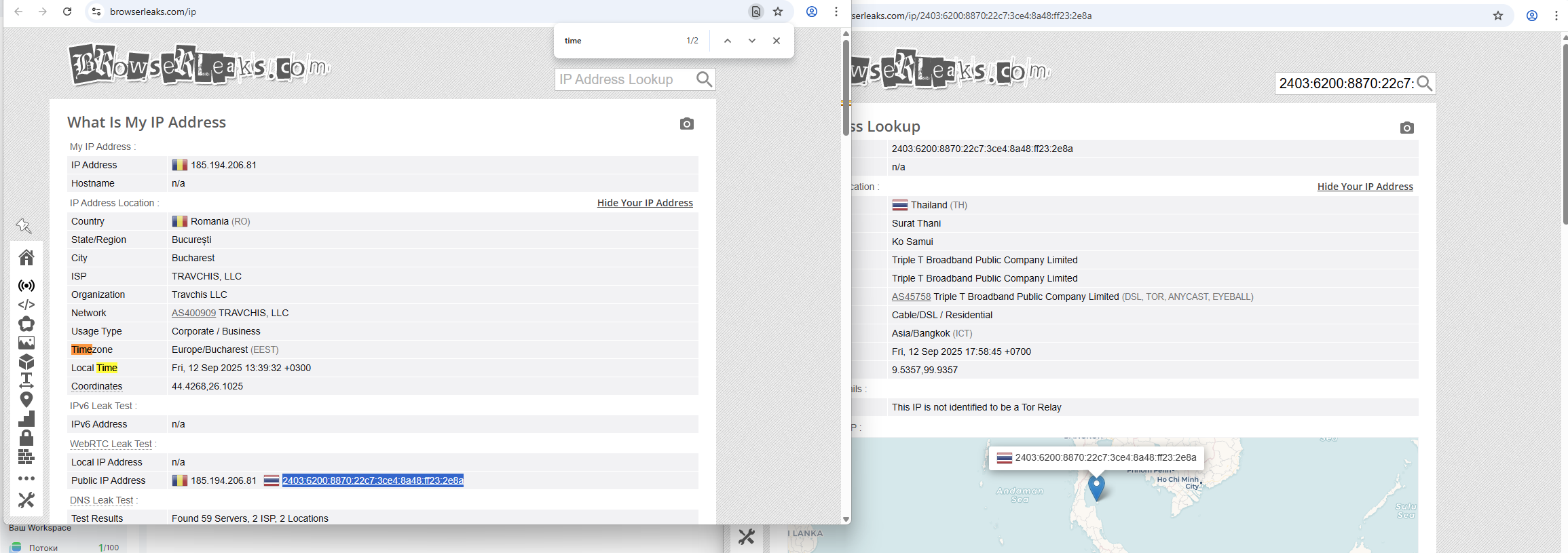The width and height of the screenshot is (1568, 553).
Task: Open the left browser's three-dot menu
Action: point(836,12)
